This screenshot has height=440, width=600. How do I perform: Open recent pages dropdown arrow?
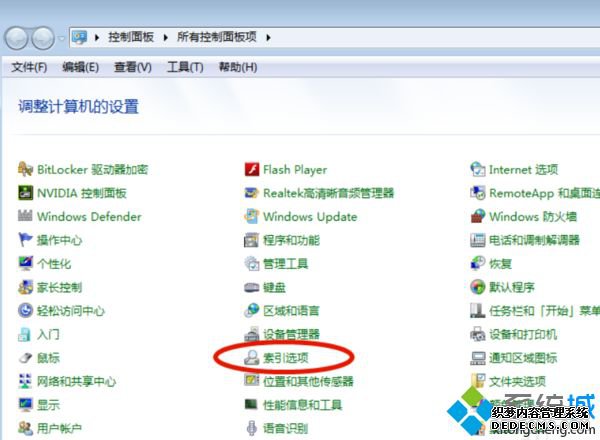(x=62, y=38)
